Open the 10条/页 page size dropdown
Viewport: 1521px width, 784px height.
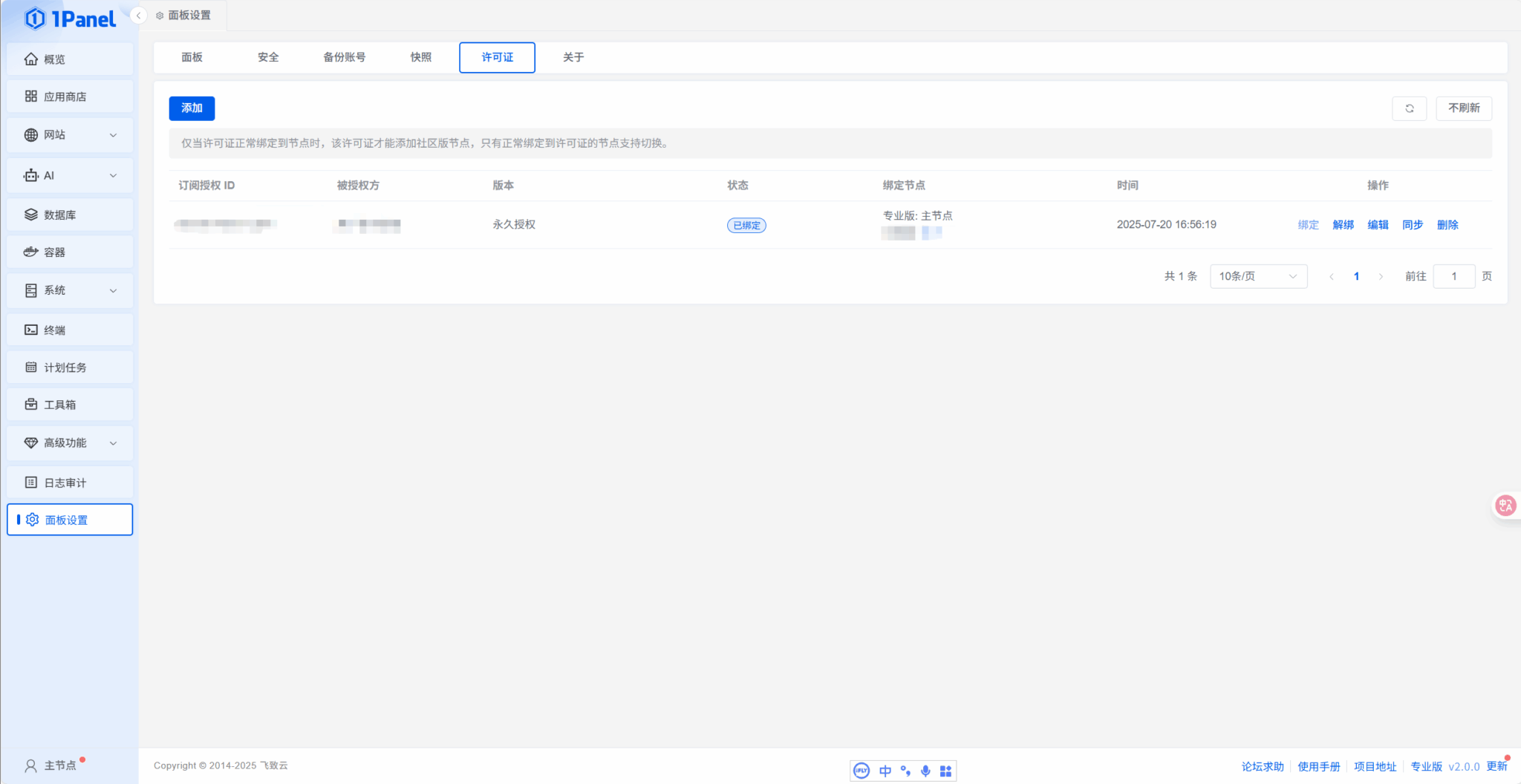click(x=1258, y=276)
